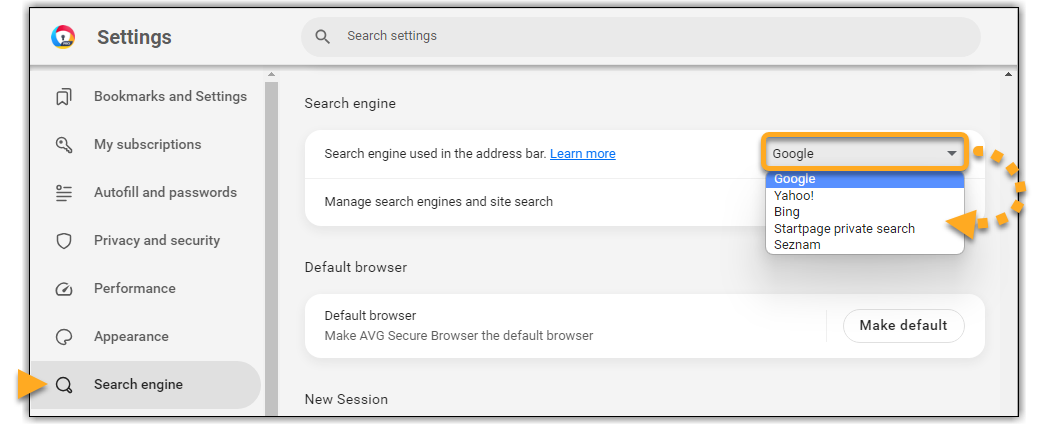Image resolution: width=1050 pixels, height=425 pixels.
Task: Click the Autofill and passwords list icon
Action: click(64, 193)
